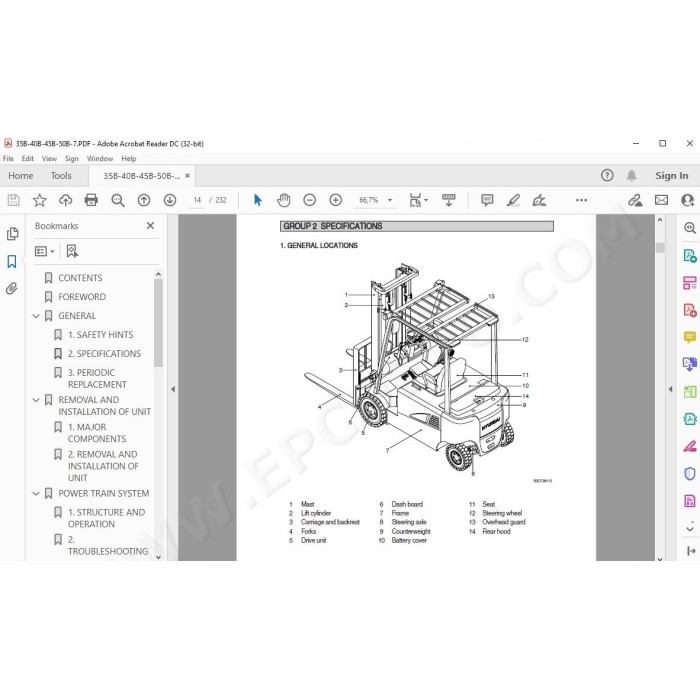
Task: Zoom in with plus icon
Action: point(335,200)
